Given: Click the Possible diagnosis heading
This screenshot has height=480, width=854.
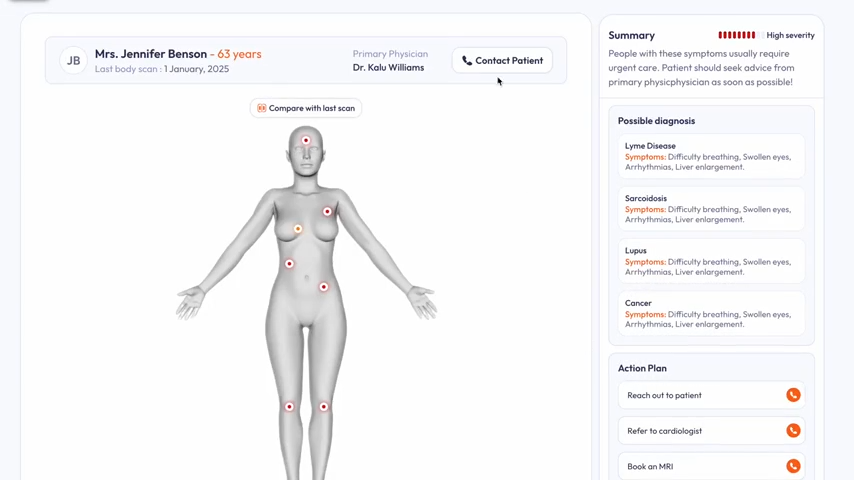Looking at the screenshot, I should tap(656, 121).
